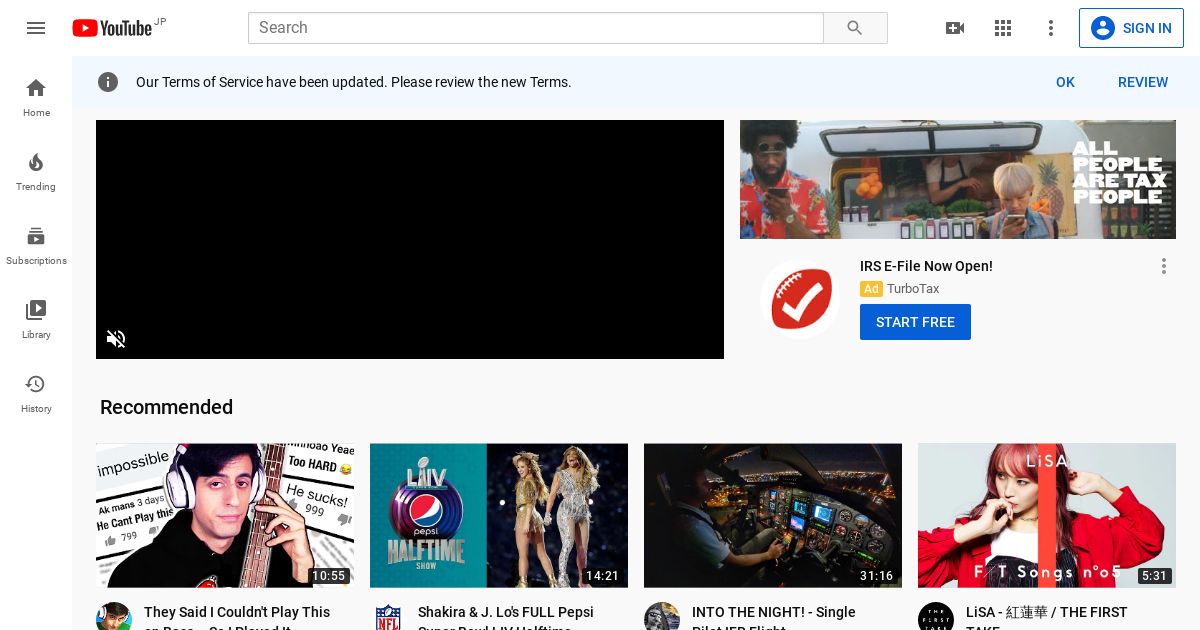Open History in sidebar
1200x630 pixels.
(x=36, y=393)
